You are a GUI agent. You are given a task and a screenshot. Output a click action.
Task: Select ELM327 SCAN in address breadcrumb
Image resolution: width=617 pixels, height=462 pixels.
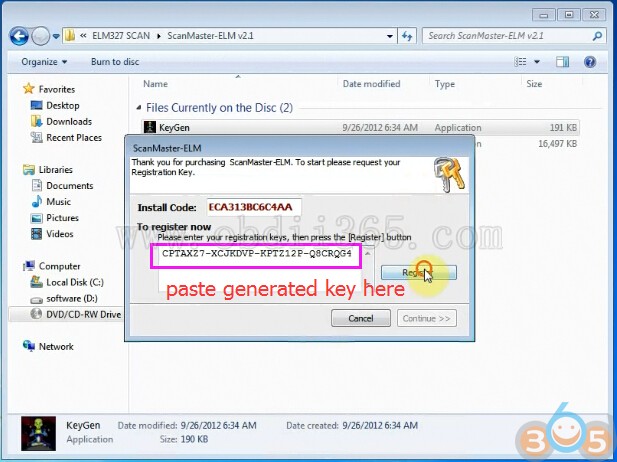click(x=121, y=36)
